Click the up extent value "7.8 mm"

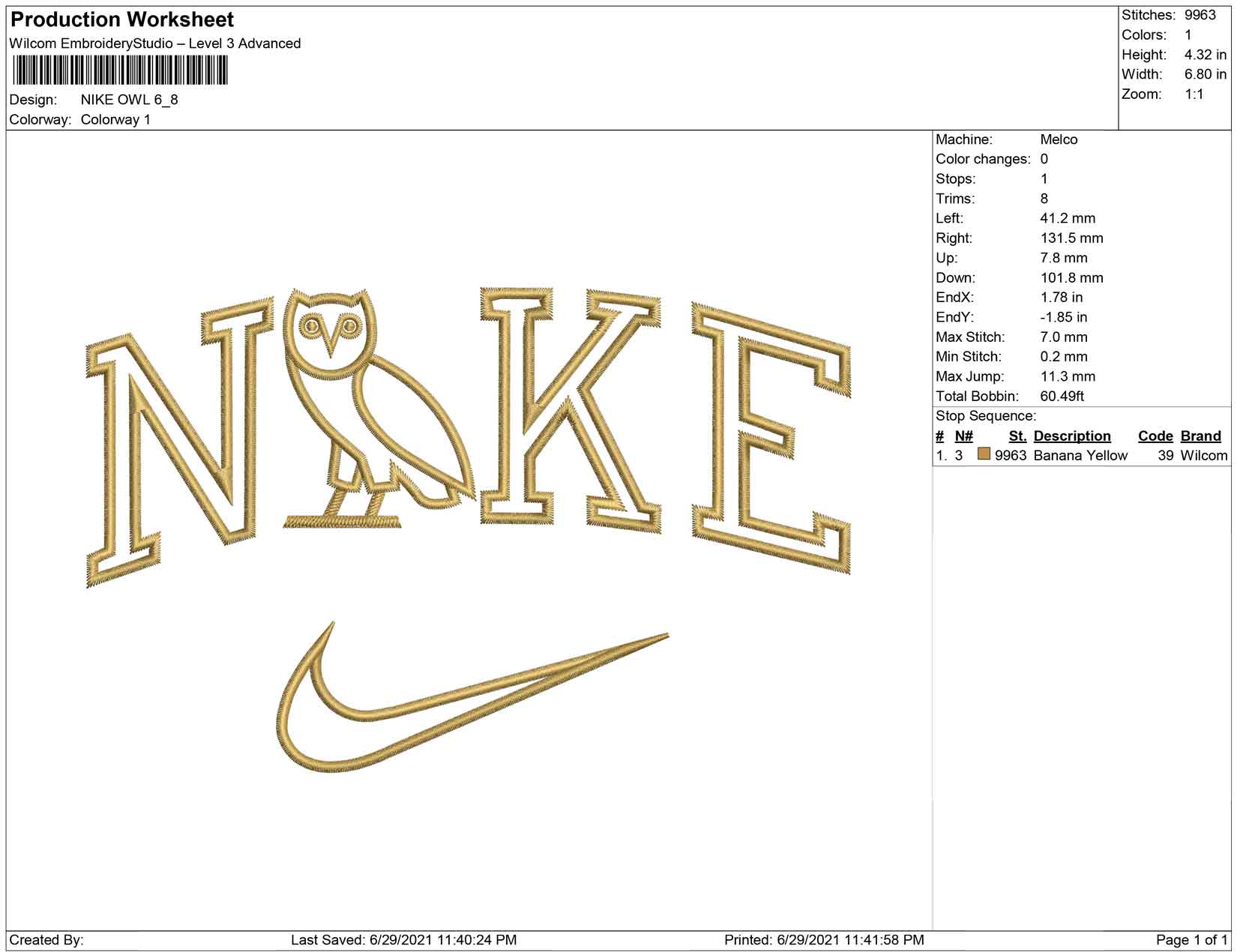point(1064,258)
